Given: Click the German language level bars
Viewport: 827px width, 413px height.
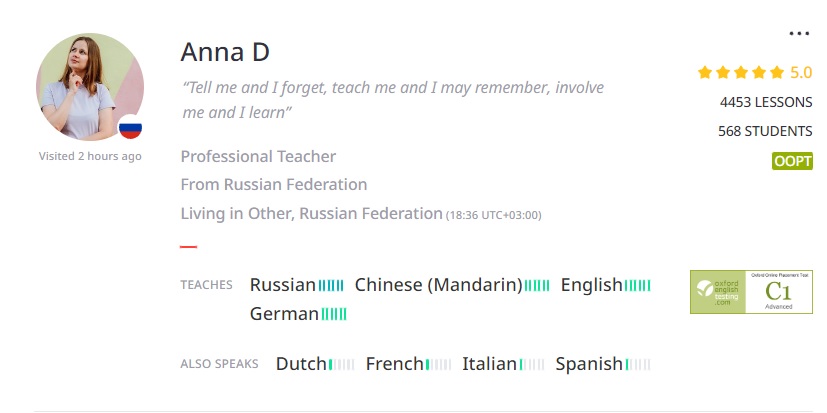Looking at the screenshot, I should pos(334,315).
